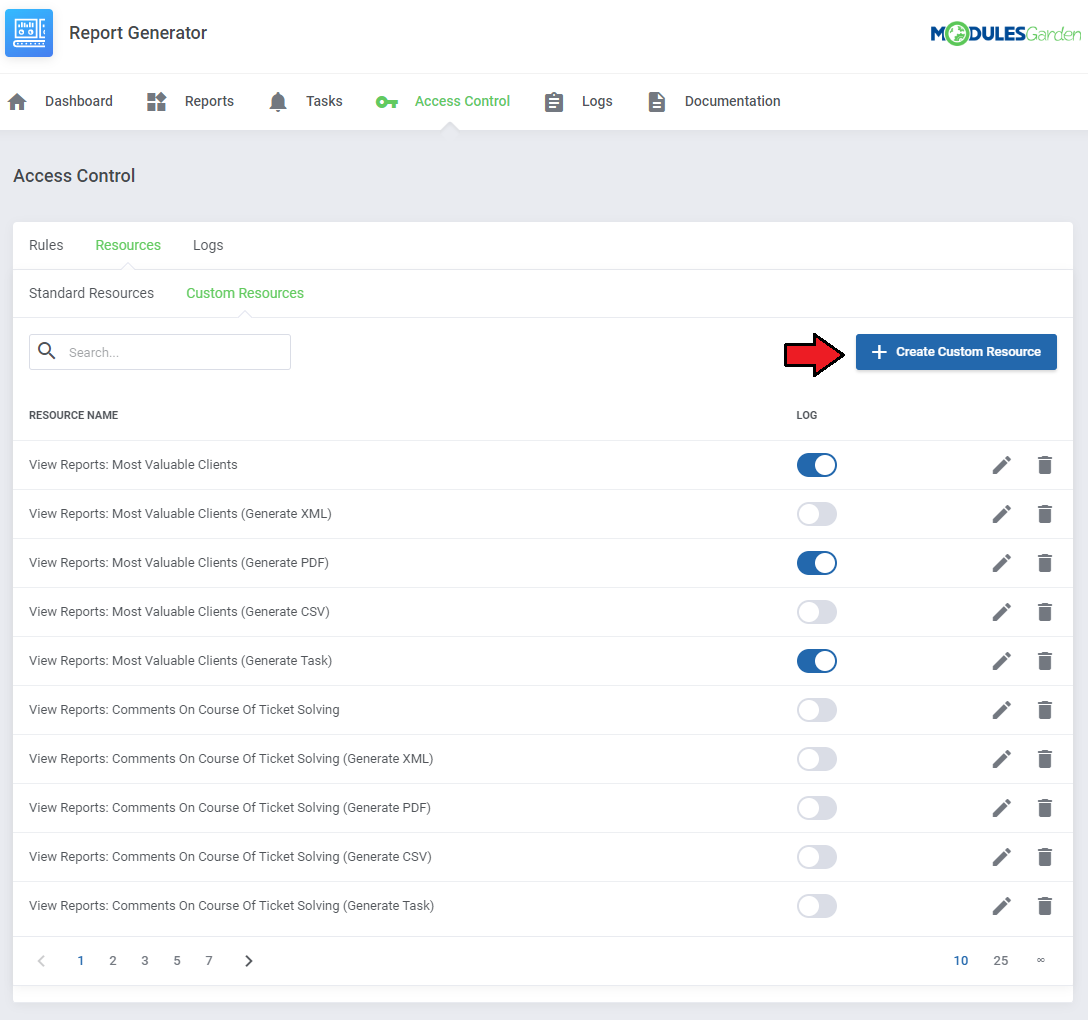Go to page 2
This screenshot has width=1088, height=1020.
point(112,961)
